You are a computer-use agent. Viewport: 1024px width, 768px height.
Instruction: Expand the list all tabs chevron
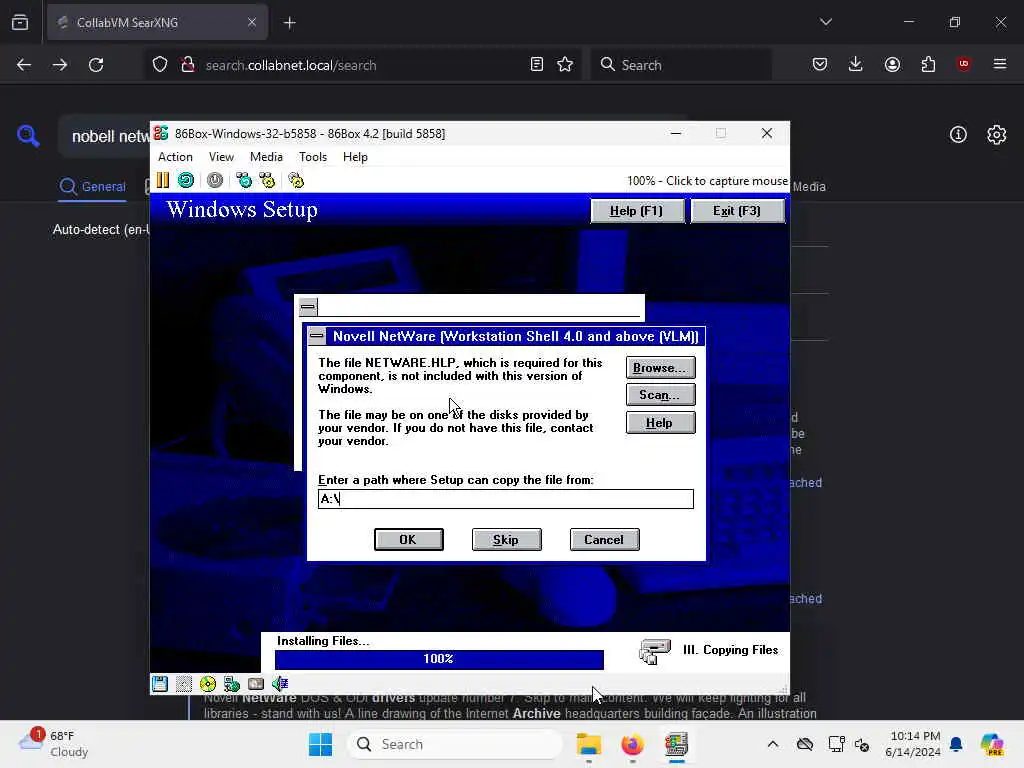[826, 22]
